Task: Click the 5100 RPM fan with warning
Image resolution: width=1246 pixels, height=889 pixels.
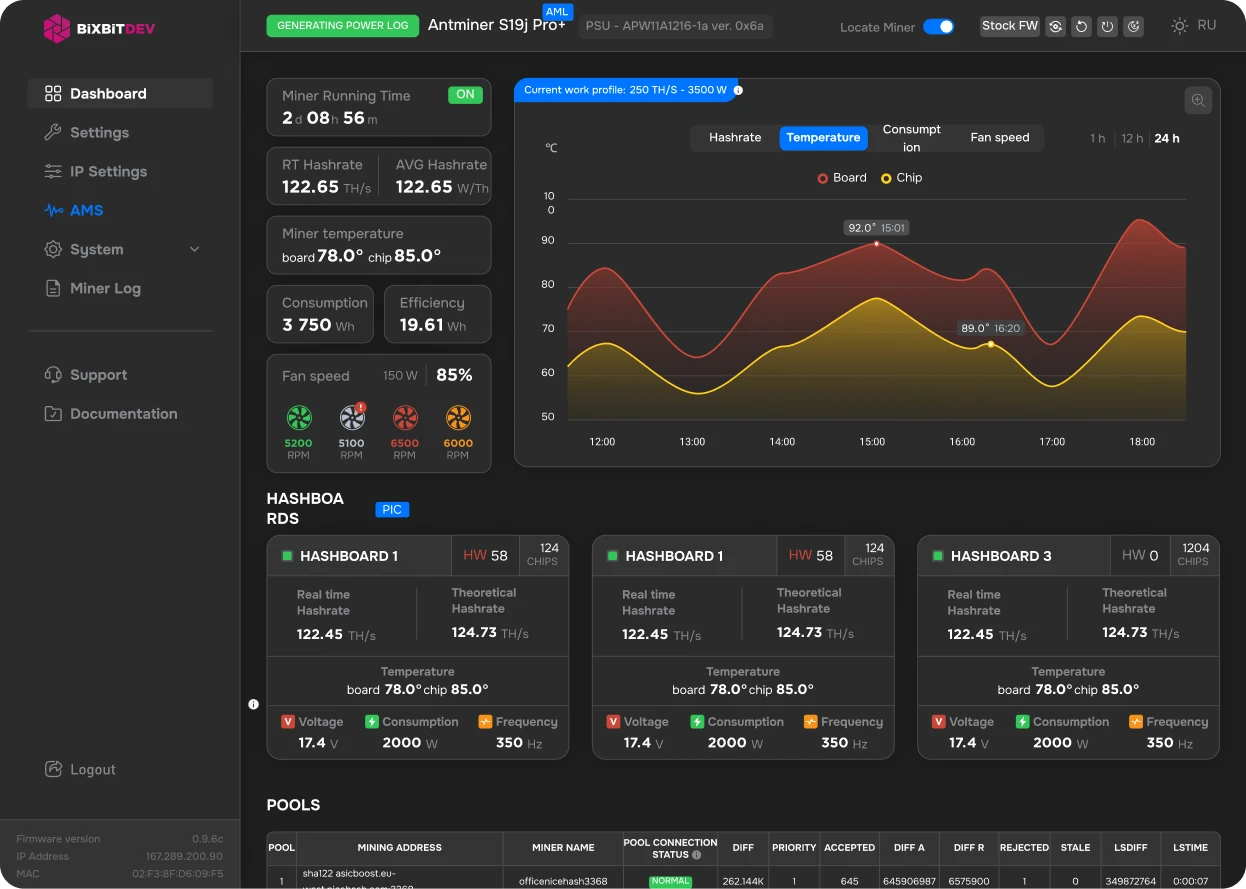Action: click(x=352, y=417)
